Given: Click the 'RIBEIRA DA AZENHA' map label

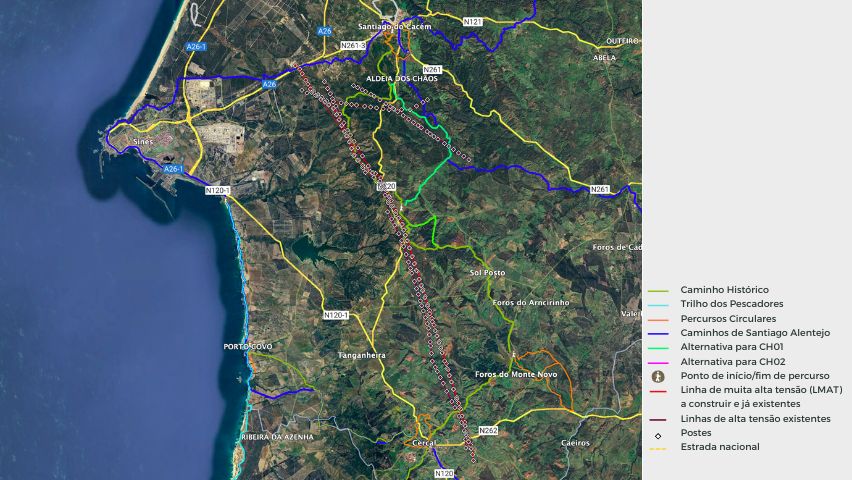Looking at the screenshot, I should click(277, 437).
